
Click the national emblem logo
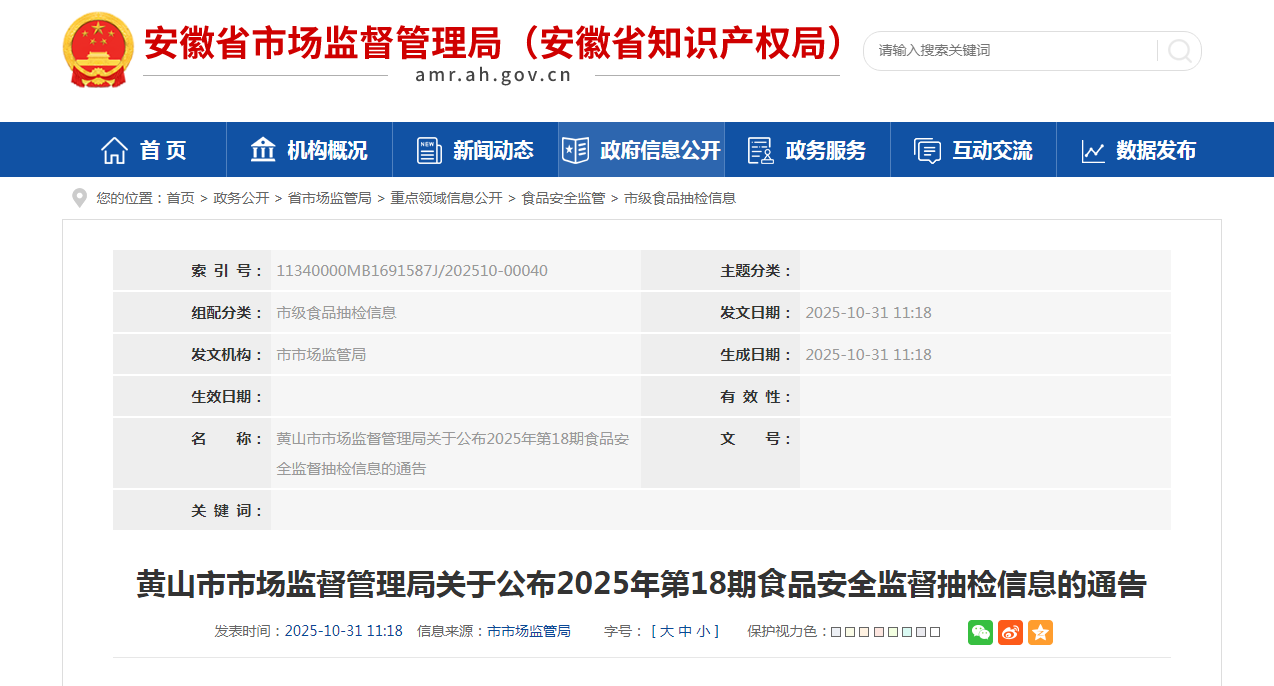tap(98, 50)
